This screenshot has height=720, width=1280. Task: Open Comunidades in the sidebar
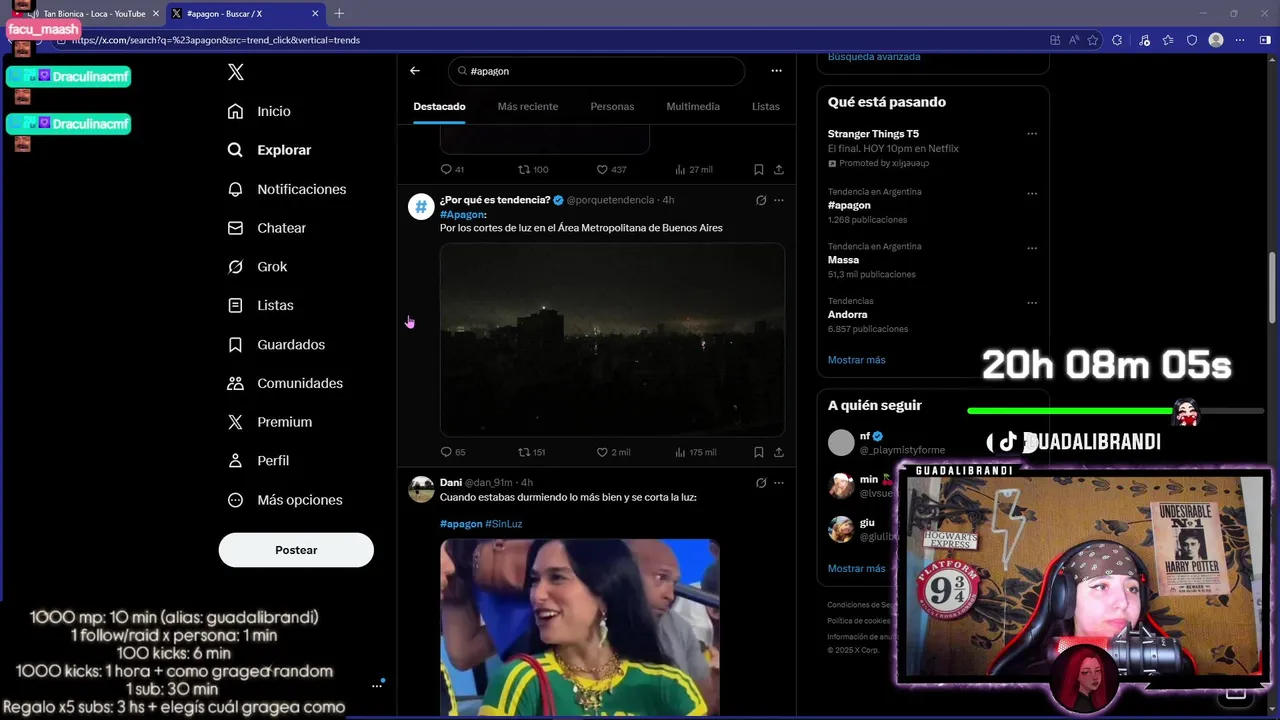pos(285,383)
